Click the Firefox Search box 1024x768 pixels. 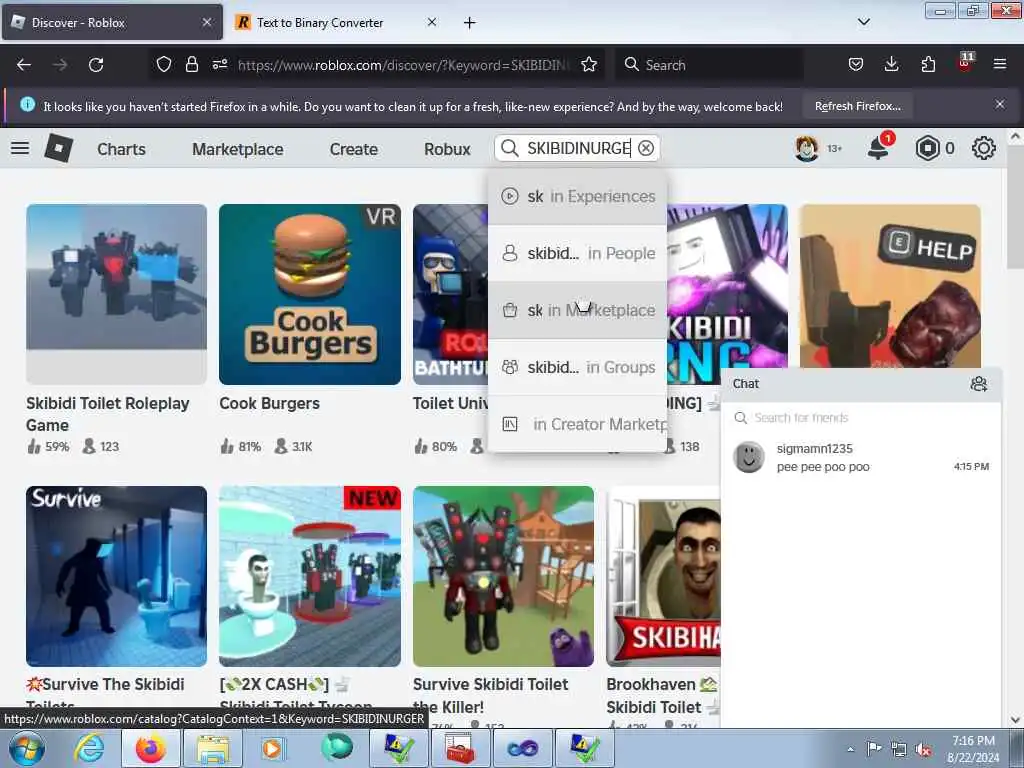(x=709, y=65)
